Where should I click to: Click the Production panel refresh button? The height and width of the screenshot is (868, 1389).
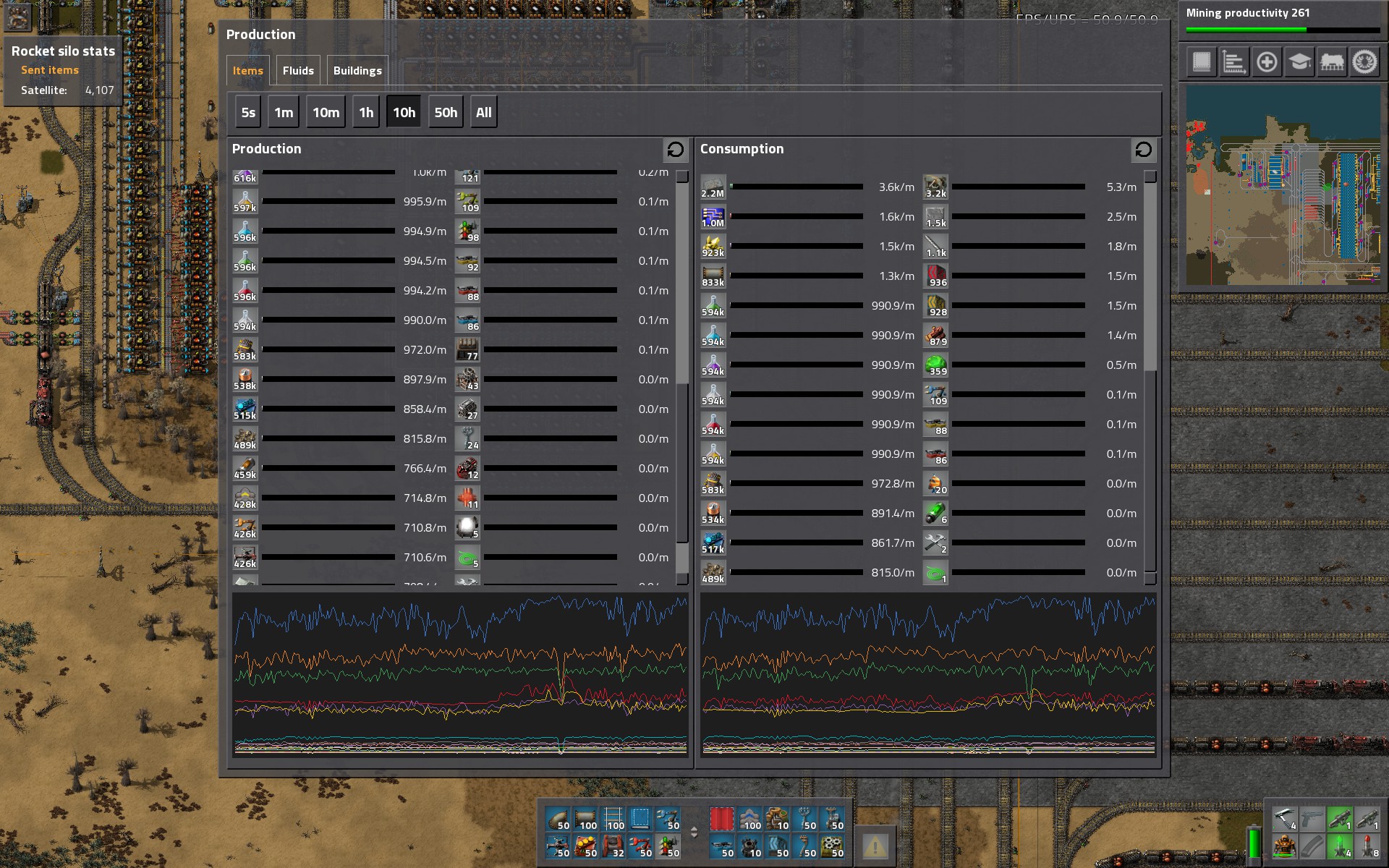(x=675, y=150)
